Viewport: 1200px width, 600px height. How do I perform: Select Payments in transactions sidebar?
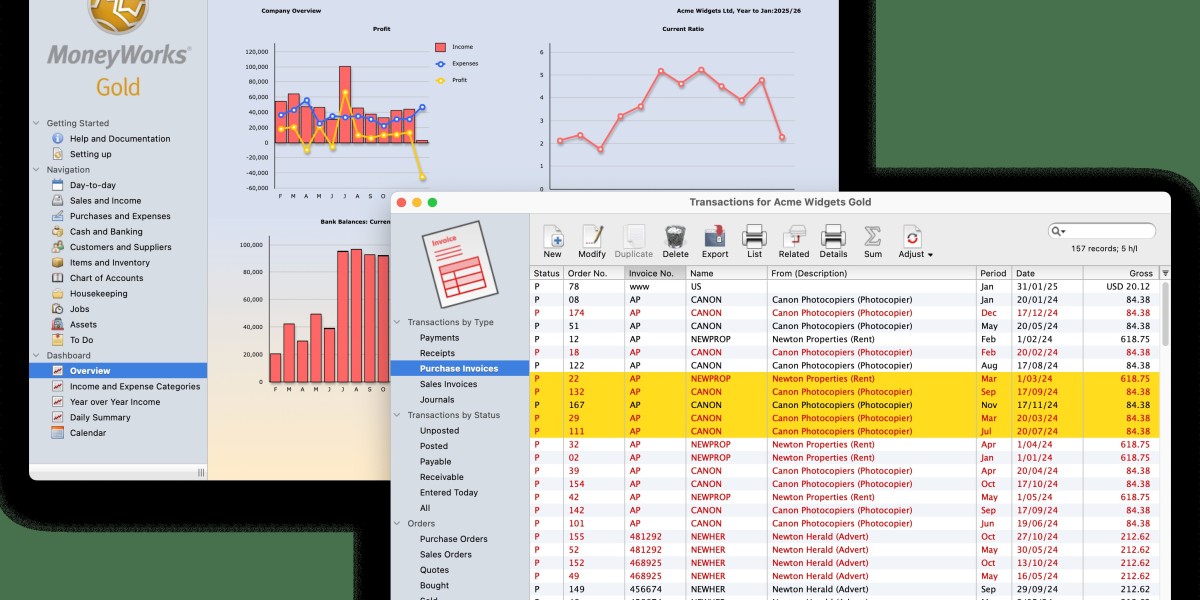coord(439,338)
